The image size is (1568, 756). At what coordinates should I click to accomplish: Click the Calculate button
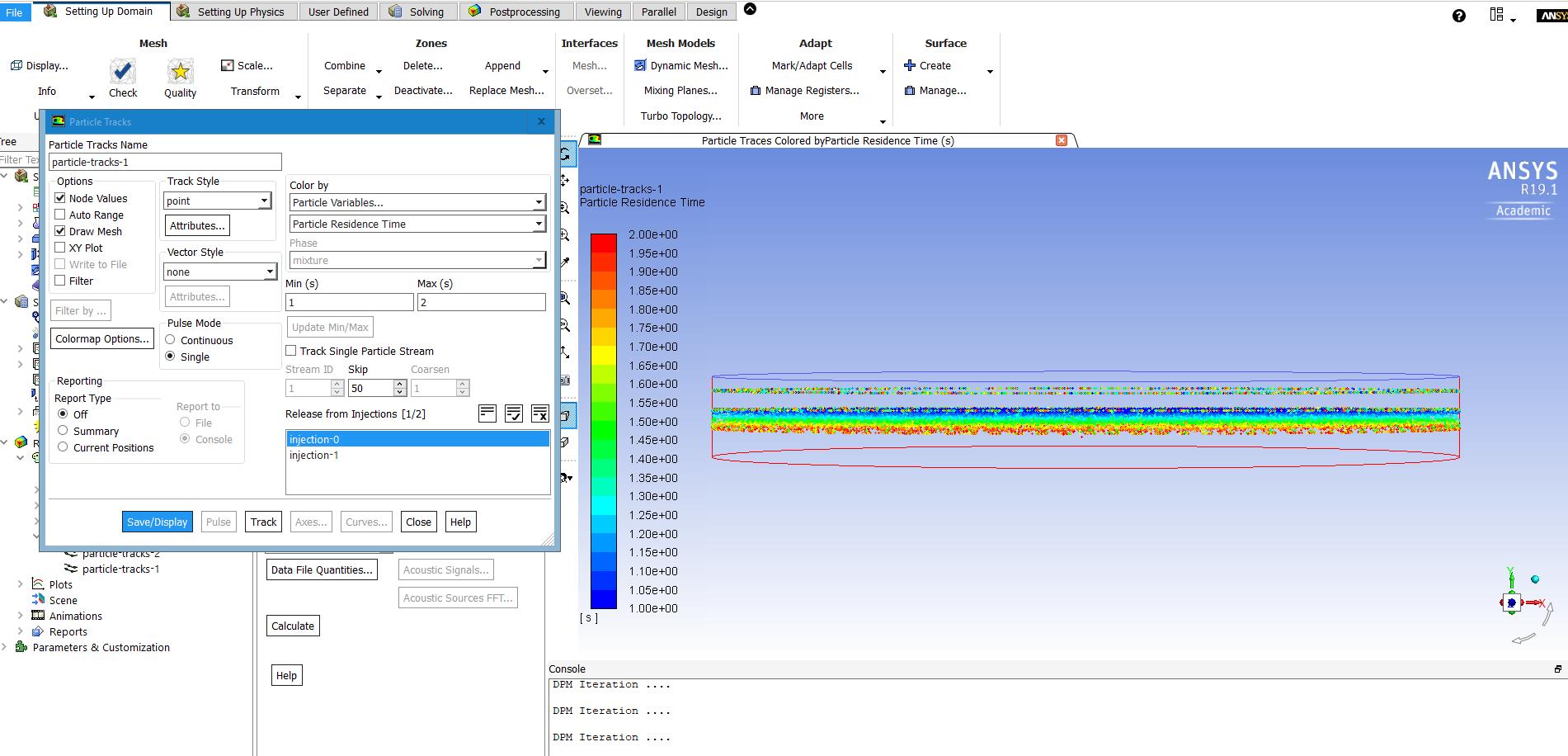click(293, 626)
